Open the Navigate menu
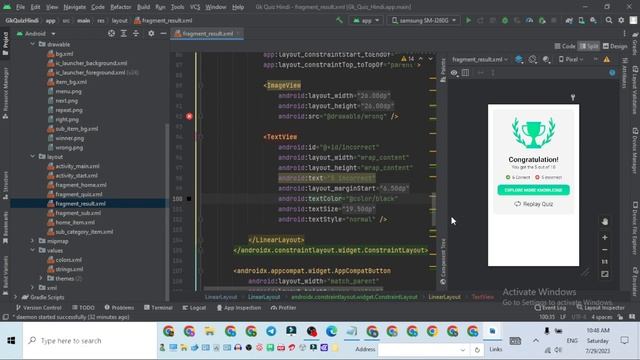The image size is (640, 360). (75, 7)
